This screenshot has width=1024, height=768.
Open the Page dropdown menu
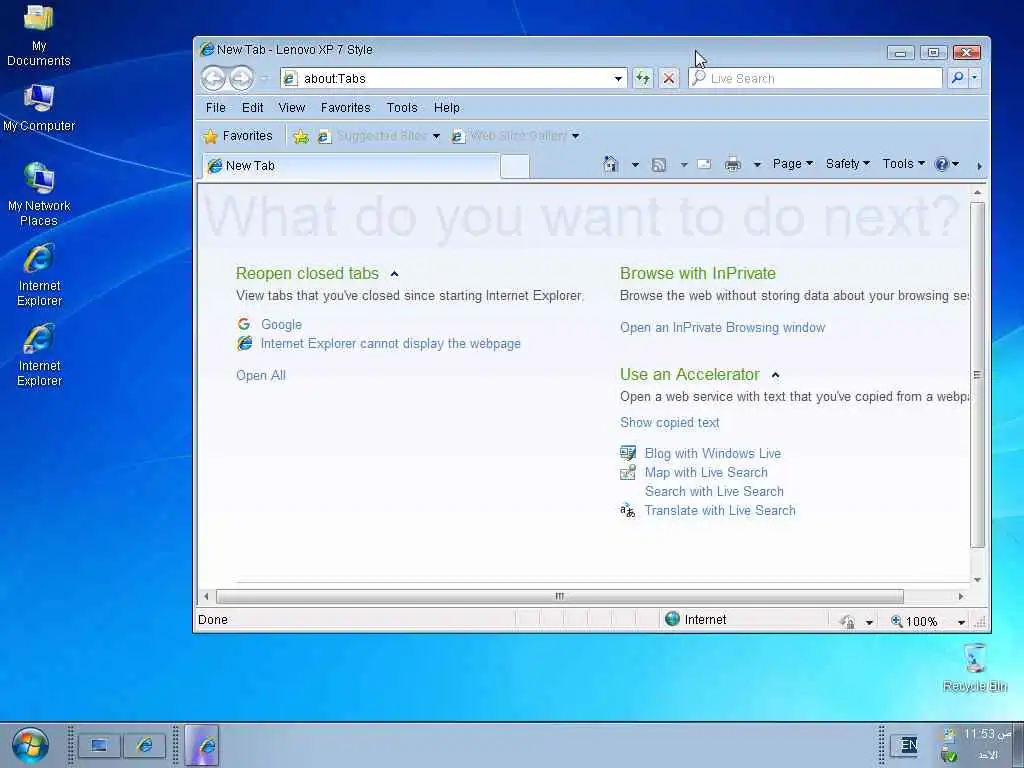[x=792, y=164]
